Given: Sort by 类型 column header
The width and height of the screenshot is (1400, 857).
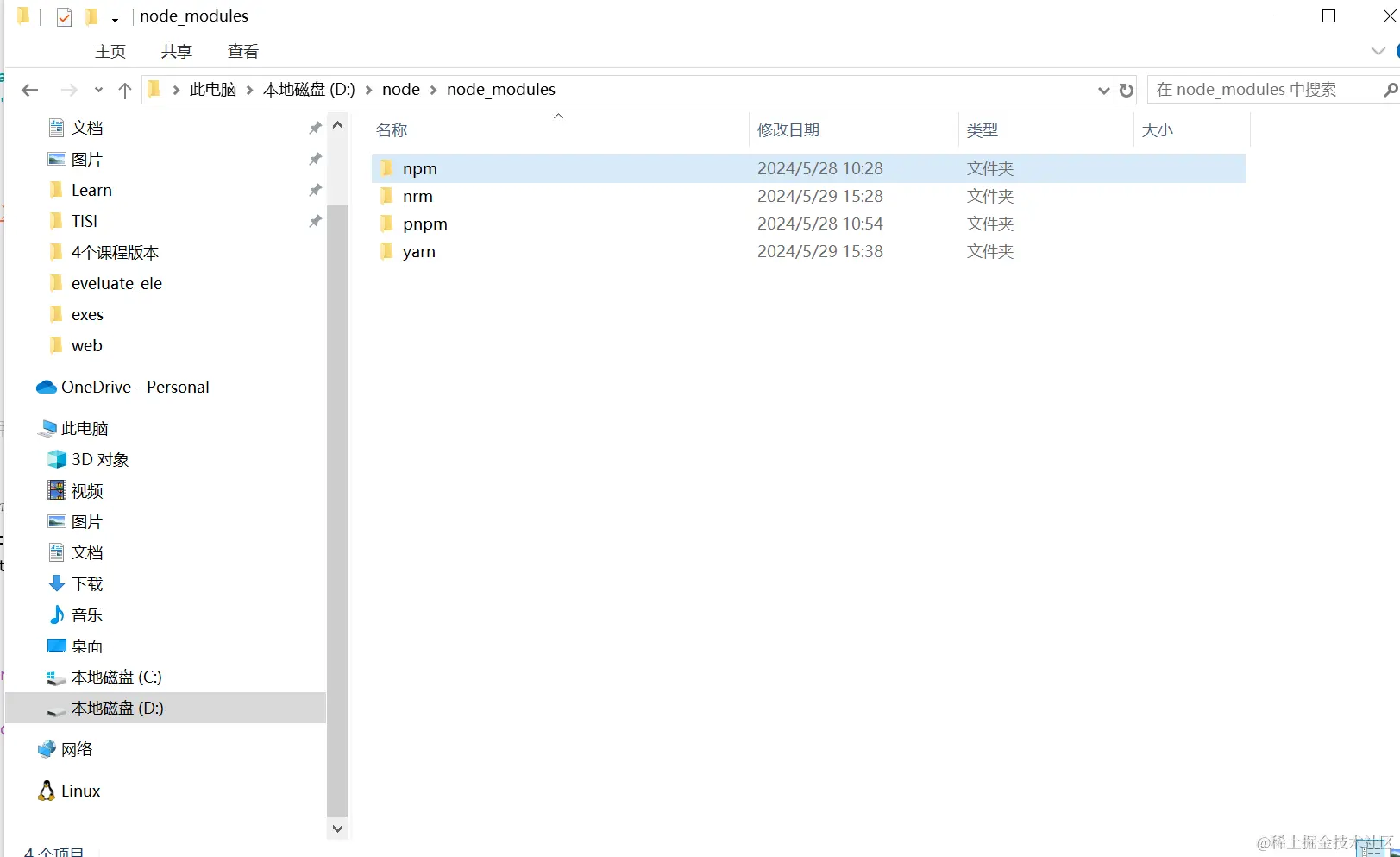Looking at the screenshot, I should click(x=983, y=130).
